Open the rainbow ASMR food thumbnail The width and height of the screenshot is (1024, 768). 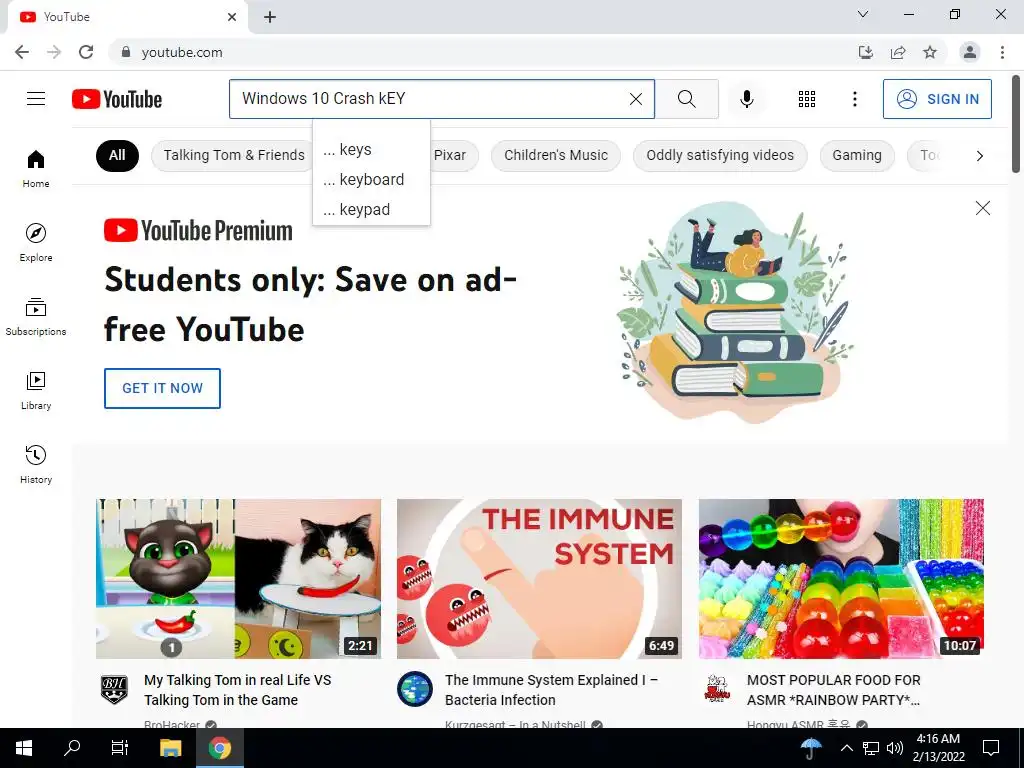(841, 579)
